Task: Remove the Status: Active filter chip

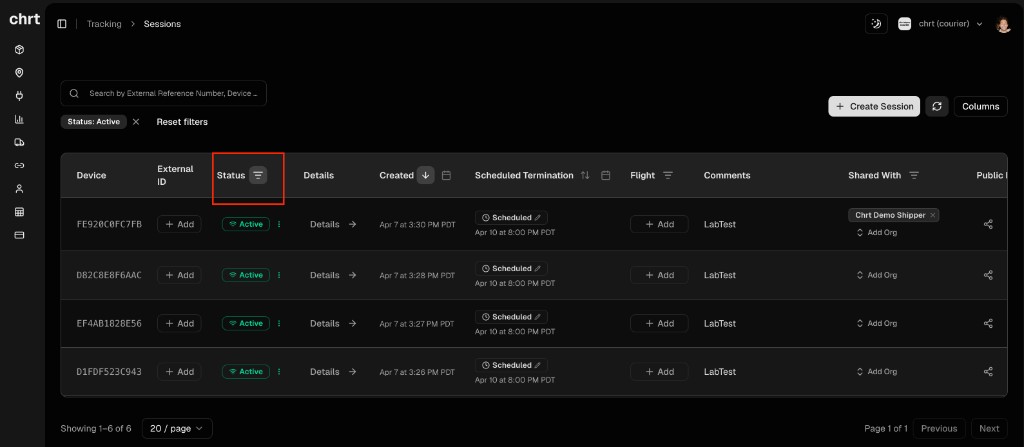Action: (x=136, y=122)
